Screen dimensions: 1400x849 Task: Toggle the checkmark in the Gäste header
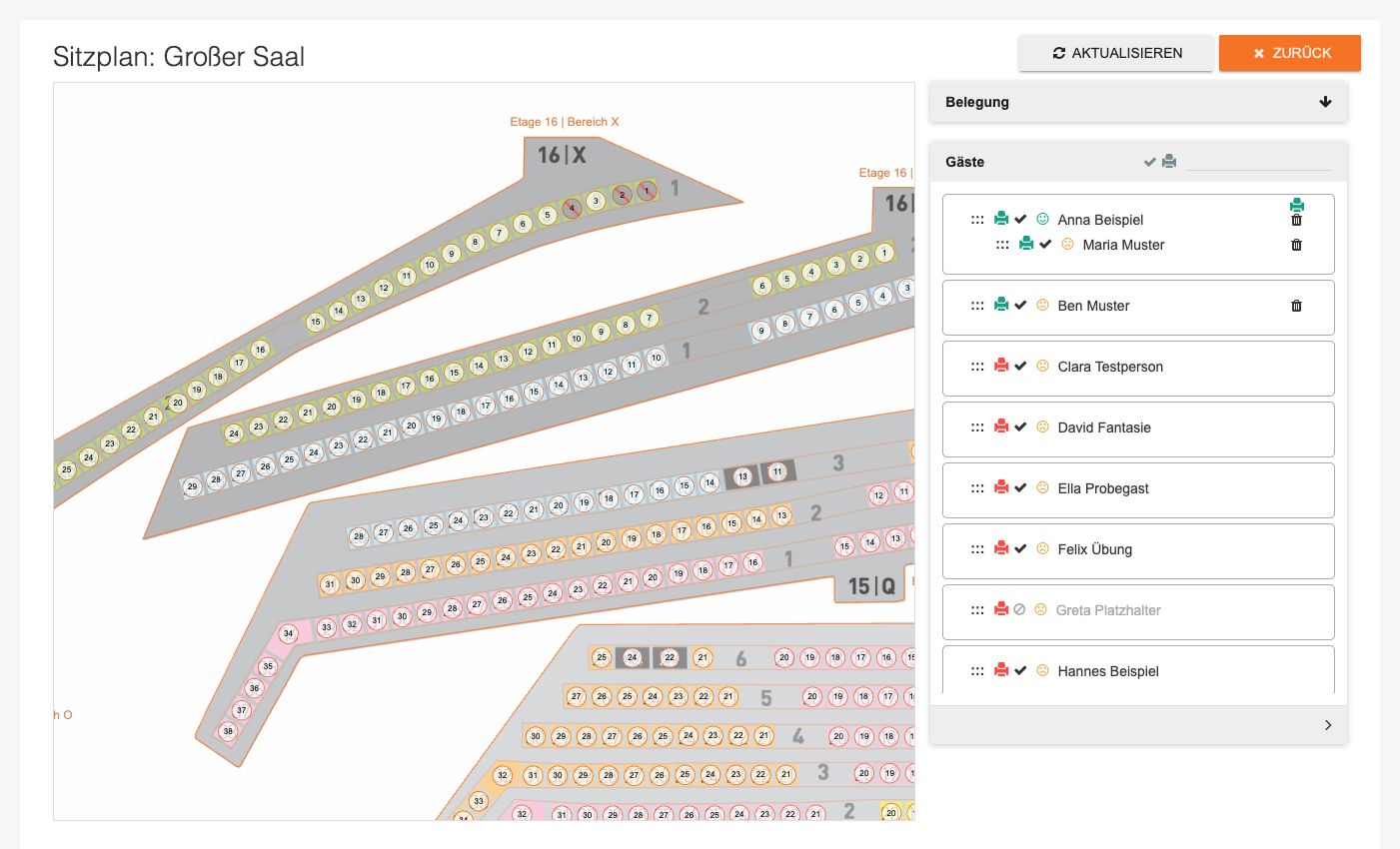pos(1150,162)
